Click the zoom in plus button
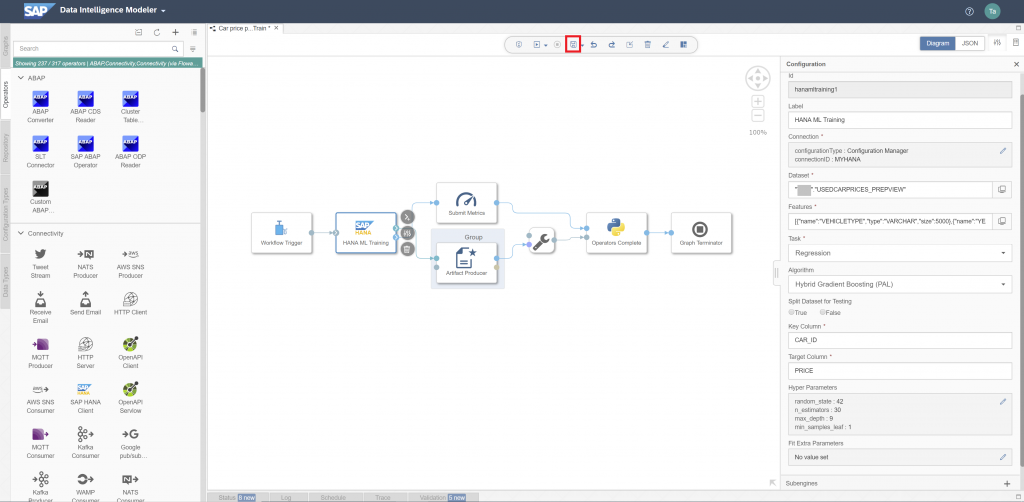Viewport: 1024px width, 502px height. pos(758,101)
